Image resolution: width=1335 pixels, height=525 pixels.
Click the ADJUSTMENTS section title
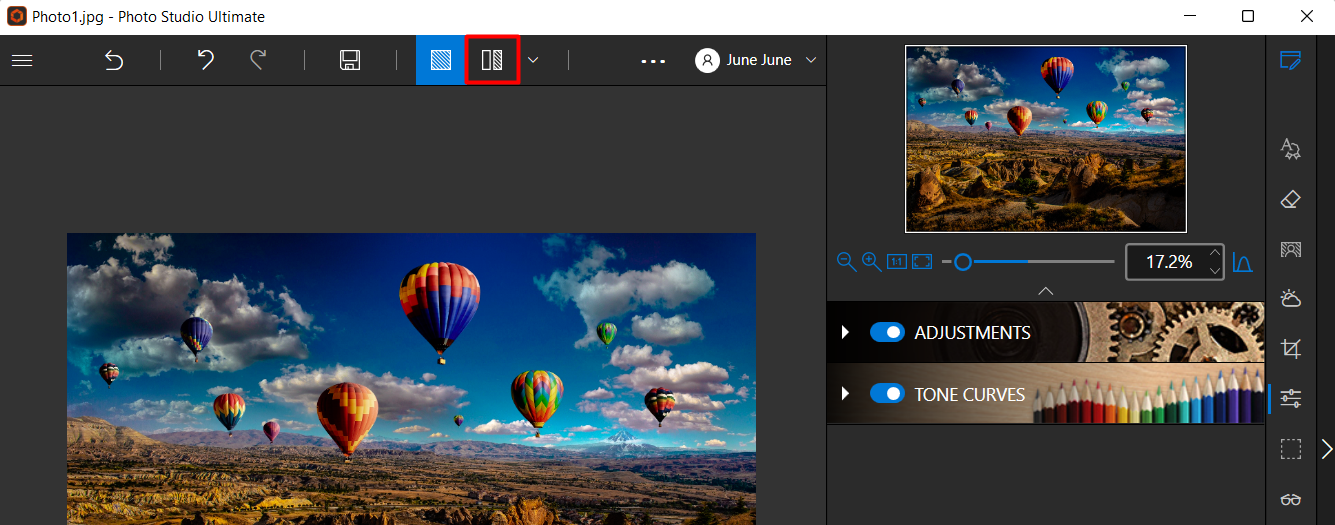(x=972, y=332)
